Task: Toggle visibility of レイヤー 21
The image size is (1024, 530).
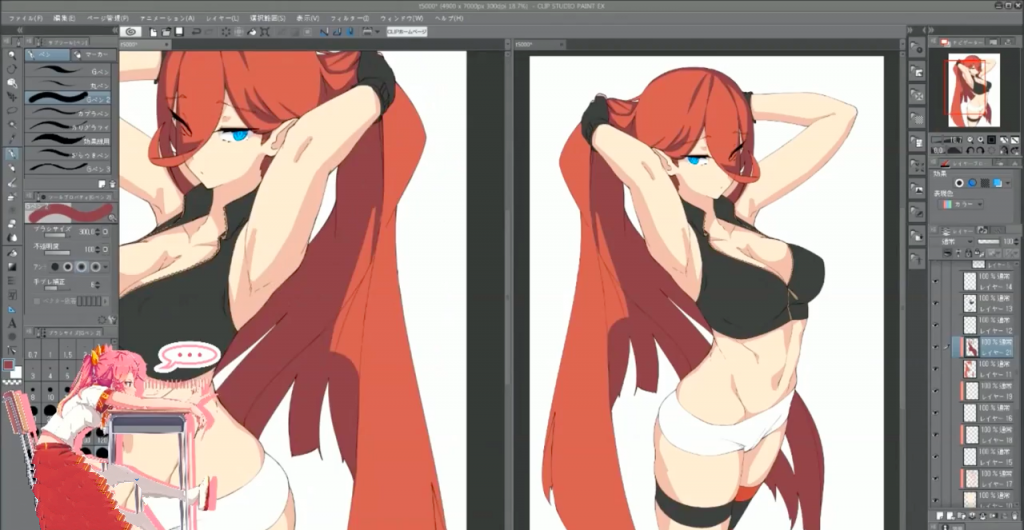Action: tap(936, 347)
